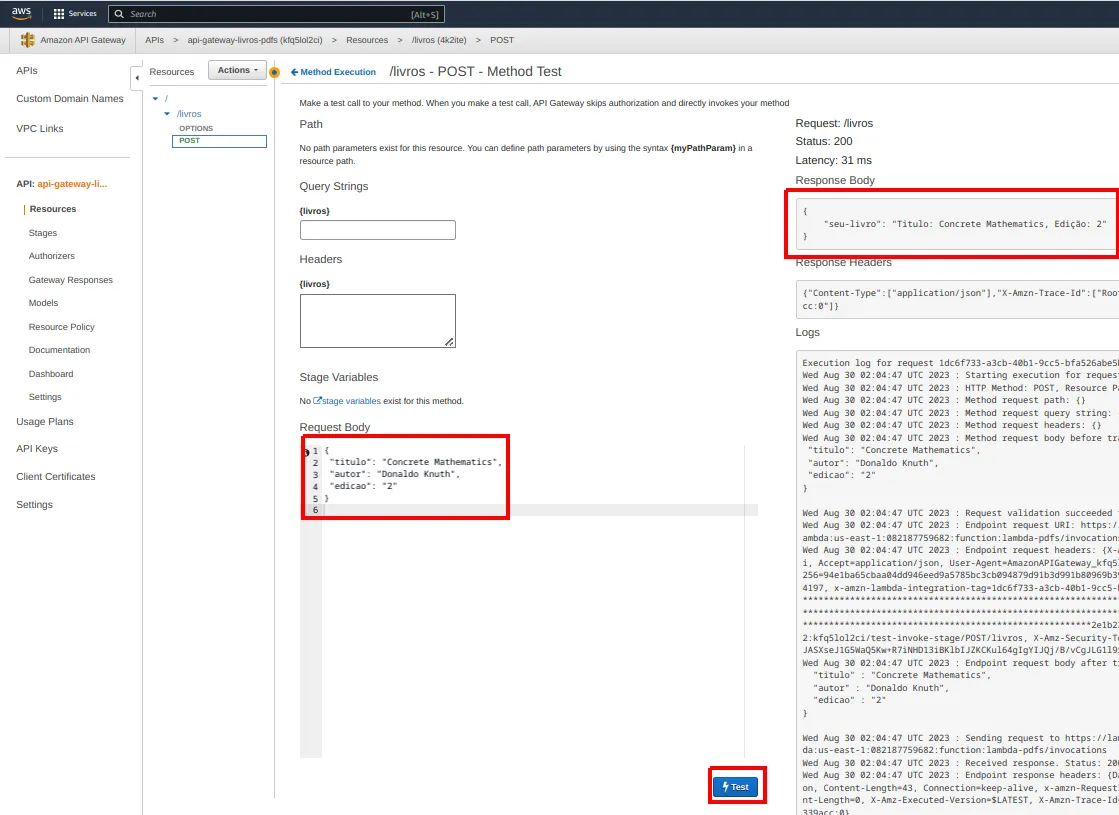Open VPC Links

coord(40,128)
